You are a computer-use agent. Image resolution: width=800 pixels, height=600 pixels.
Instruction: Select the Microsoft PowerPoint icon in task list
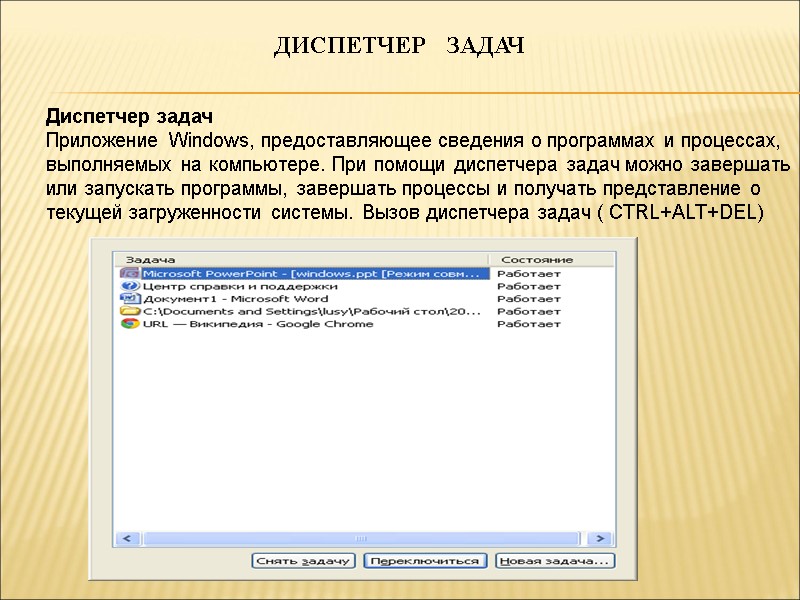click(128, 271)
